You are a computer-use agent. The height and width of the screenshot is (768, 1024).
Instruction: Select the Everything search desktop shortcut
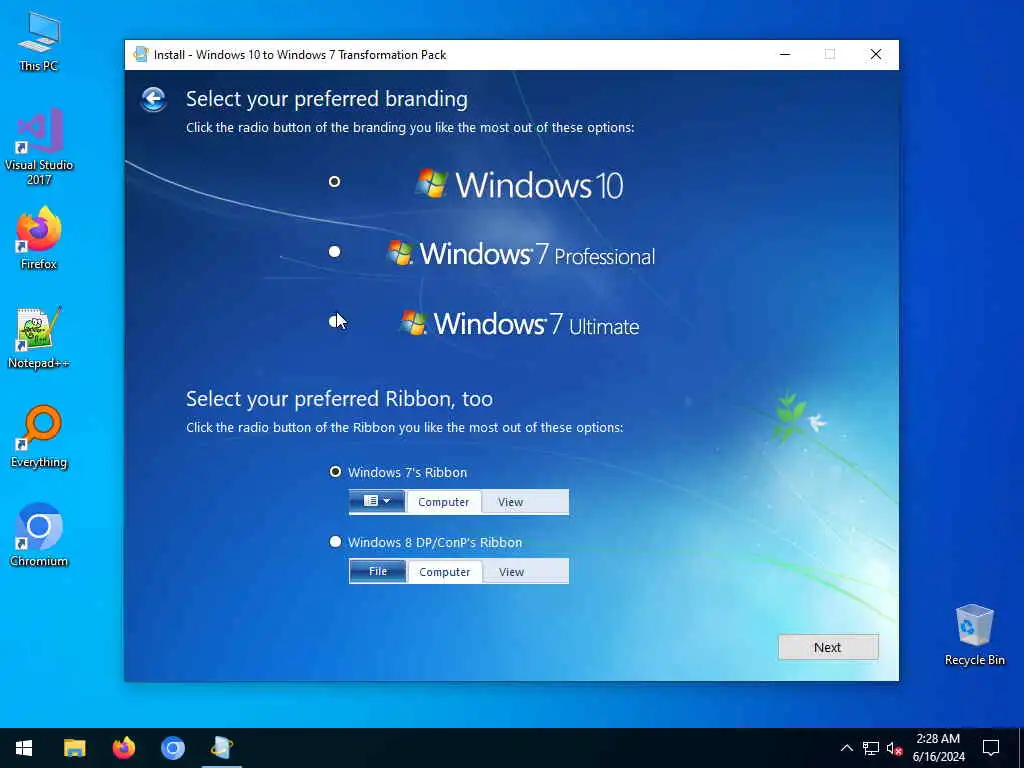(39, 436)
